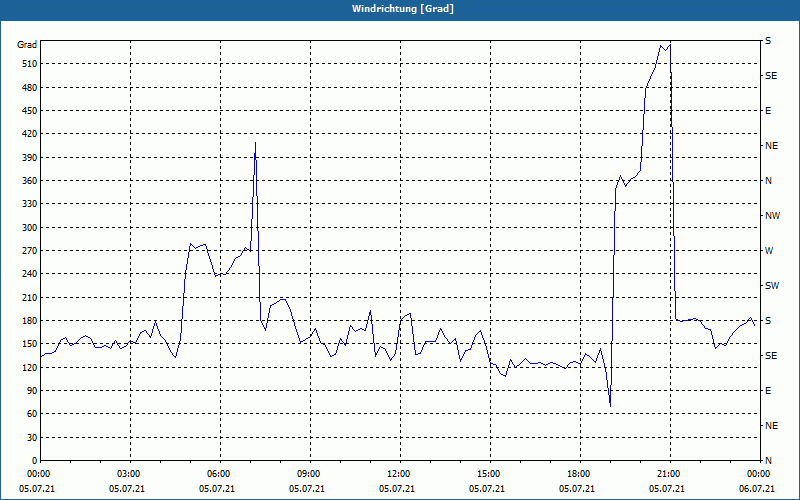
Task: Click the S compass label at 180 gridline
Action: (x=768, y=321)
